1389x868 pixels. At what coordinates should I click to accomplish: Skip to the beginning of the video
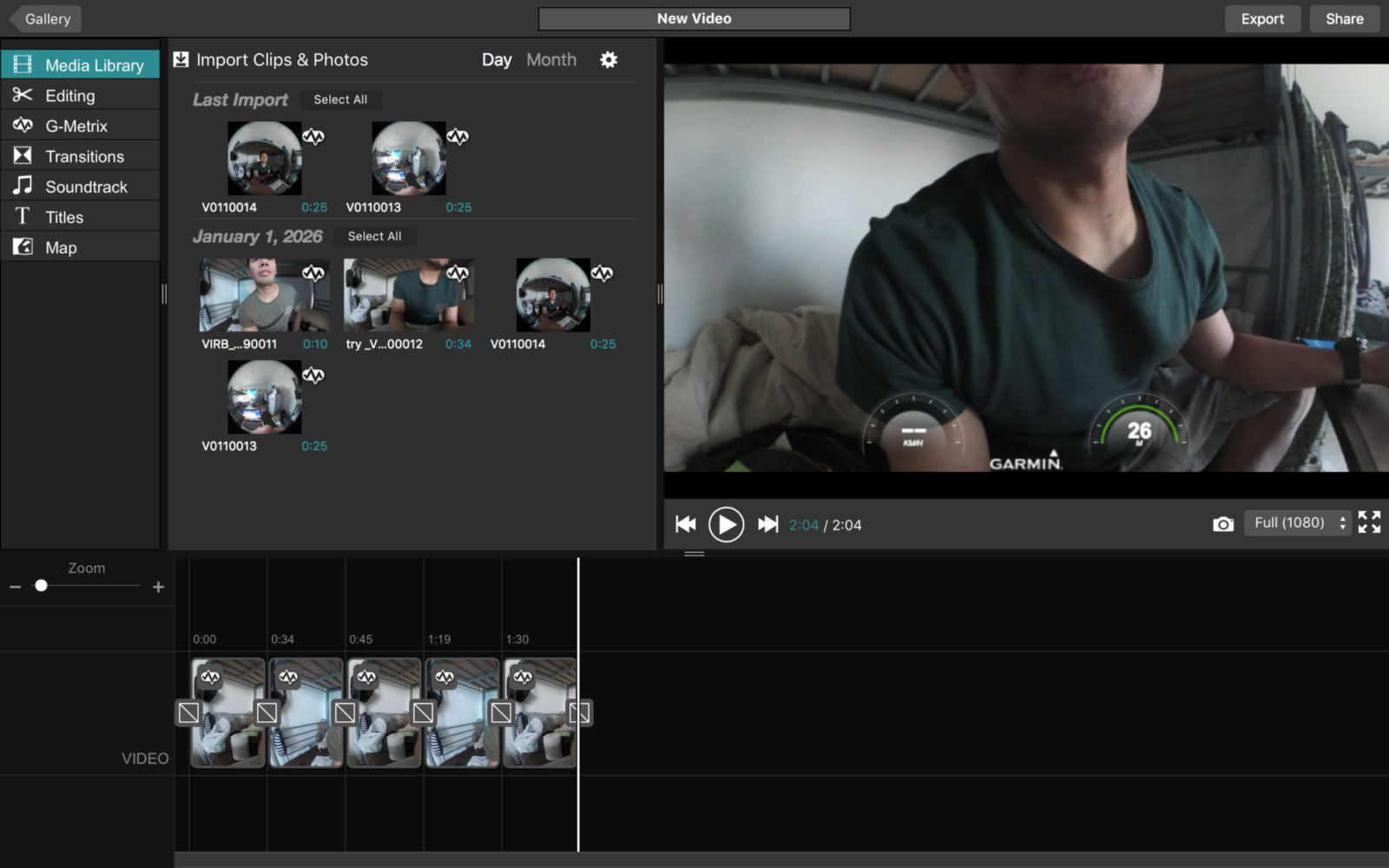click(686, 524)
